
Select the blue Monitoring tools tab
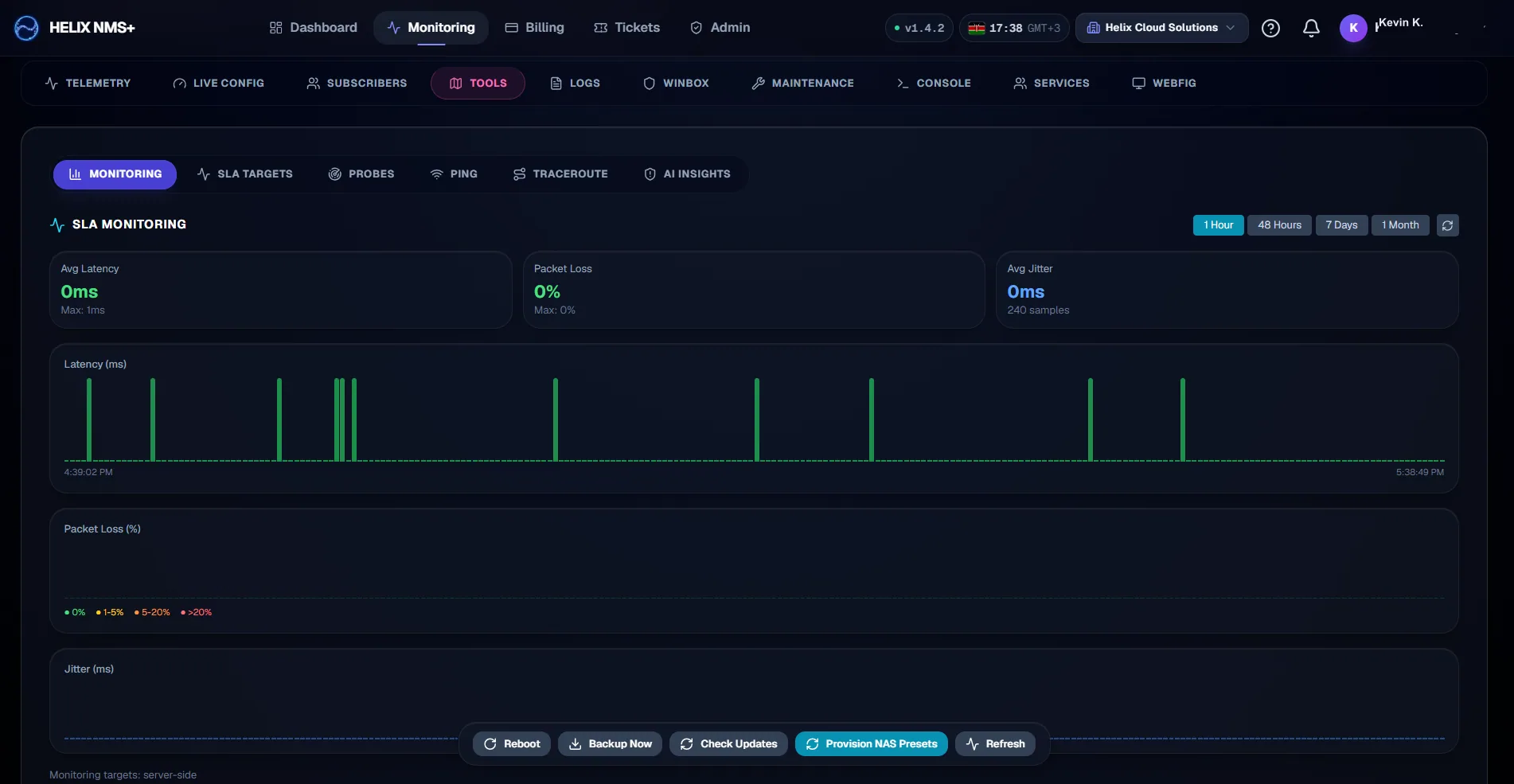tap(115, 174)
